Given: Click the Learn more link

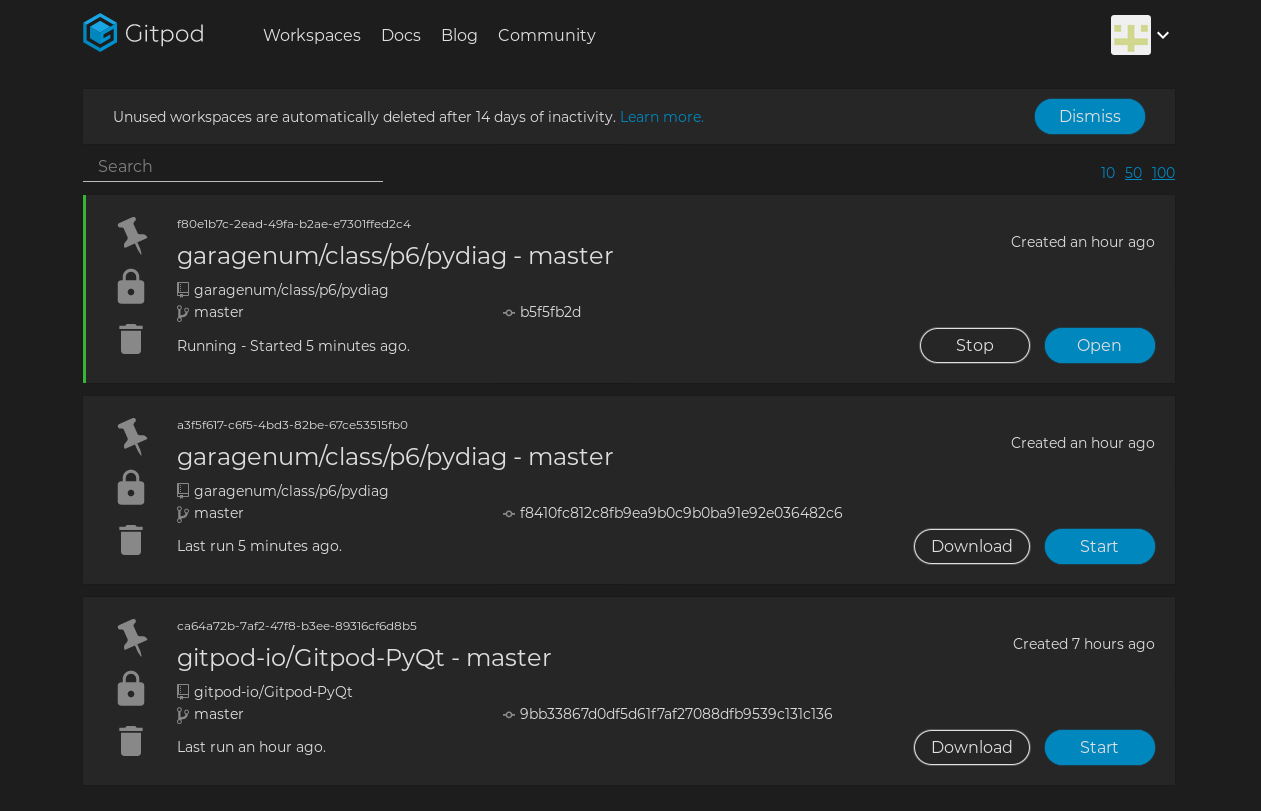Looking at the screenshot, I should coord(661,116).
